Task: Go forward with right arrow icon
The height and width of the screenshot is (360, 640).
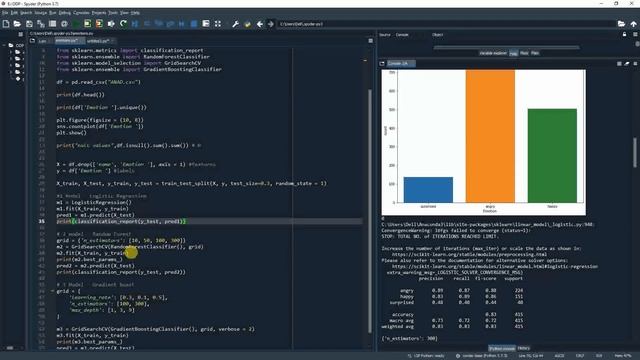Action: point(271,24)
